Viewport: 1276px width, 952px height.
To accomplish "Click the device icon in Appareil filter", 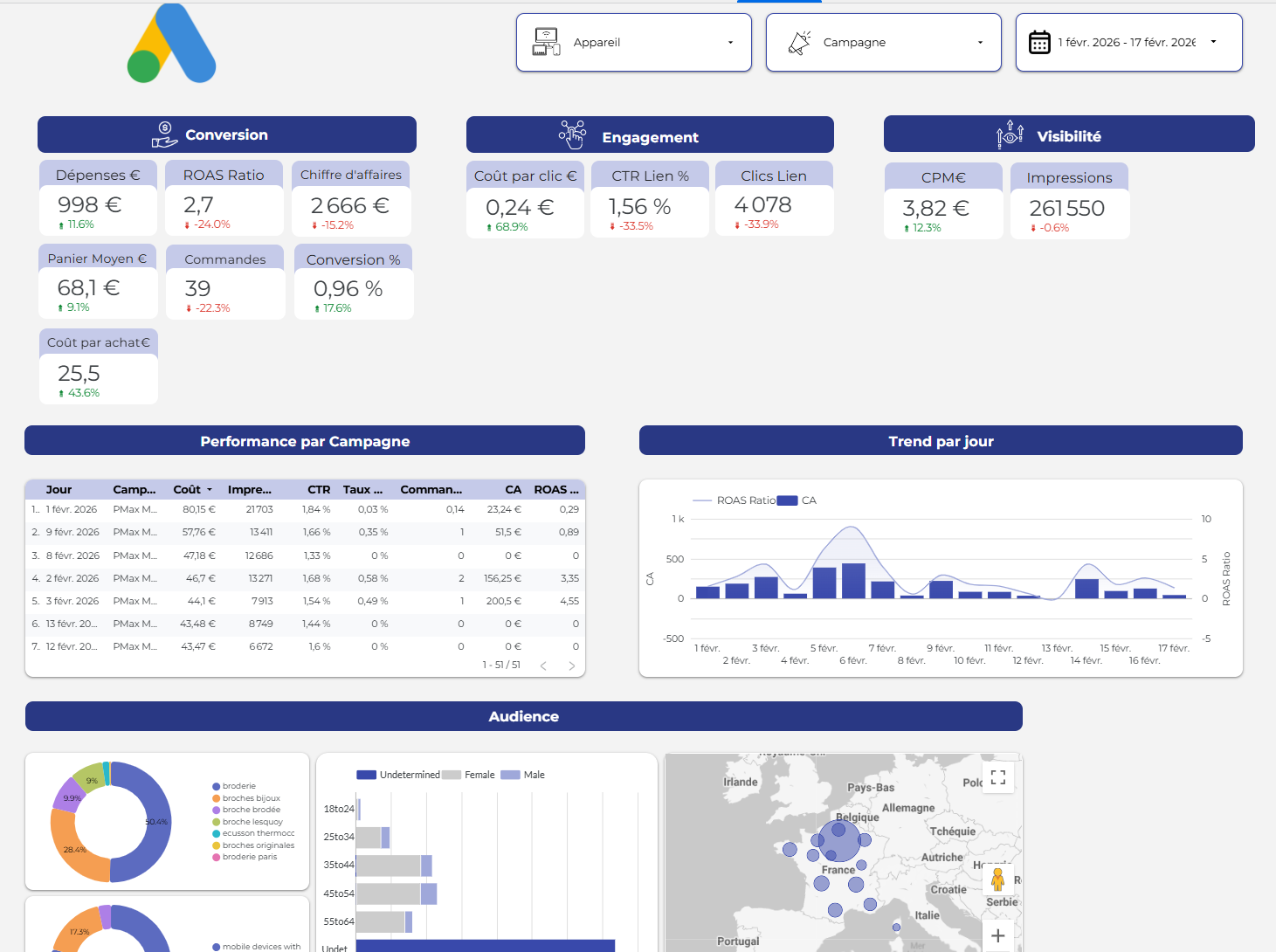I will pyautogui.click(x=546, y=42).
